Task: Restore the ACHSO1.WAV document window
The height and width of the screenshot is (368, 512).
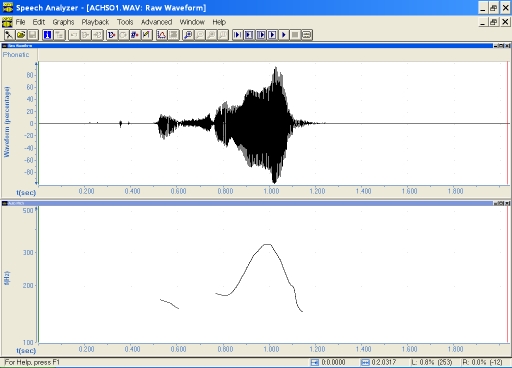Action: (x=494, y=22)
